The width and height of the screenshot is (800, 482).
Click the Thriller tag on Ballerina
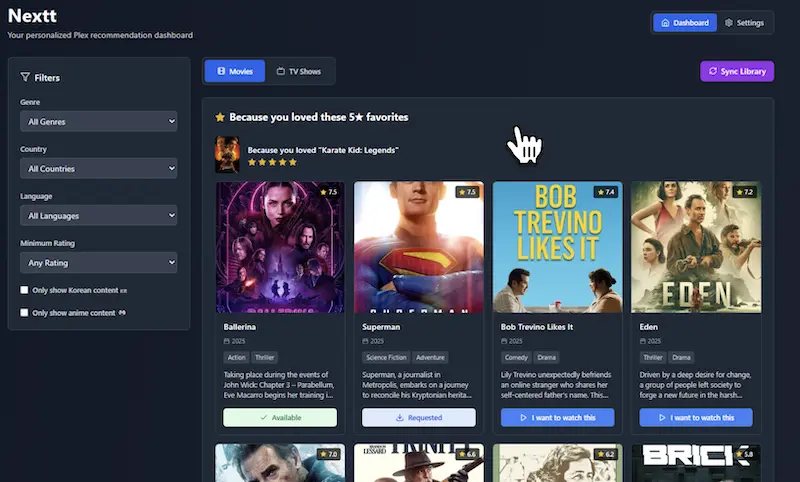coord(264,358)
